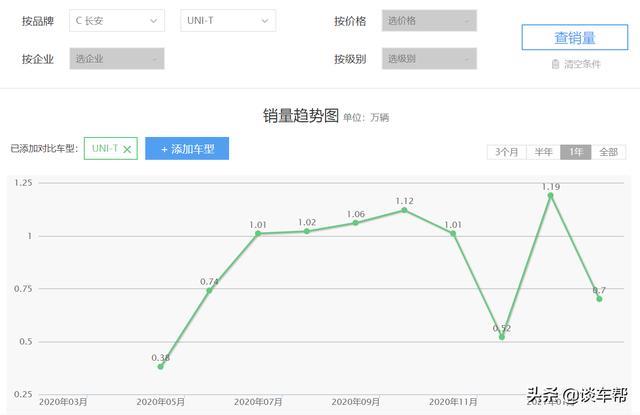Click the 0.7 final data point
This screenshot has width=640, height=415.
coord(599,299)
